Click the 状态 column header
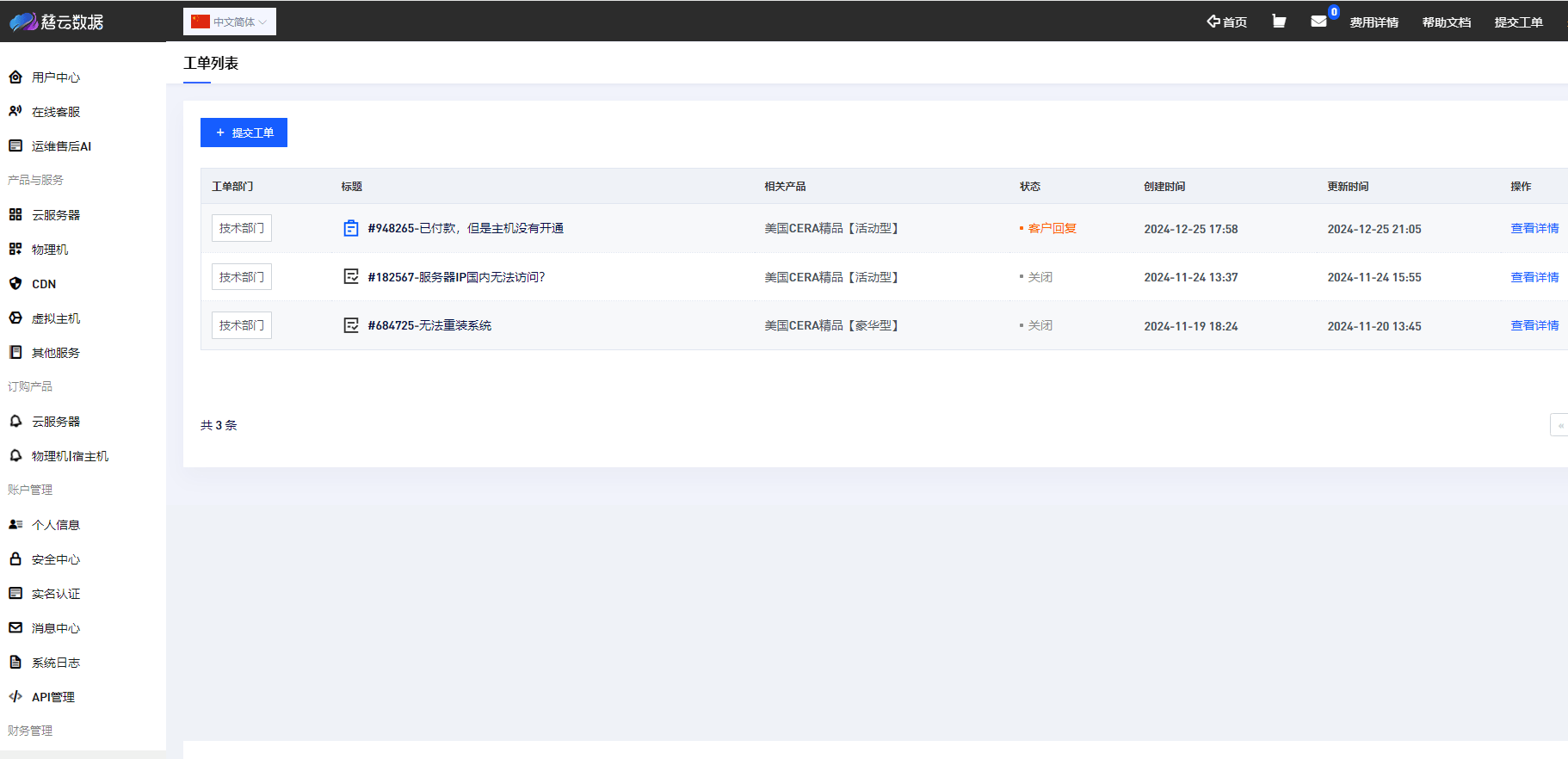 point(1030,186)
